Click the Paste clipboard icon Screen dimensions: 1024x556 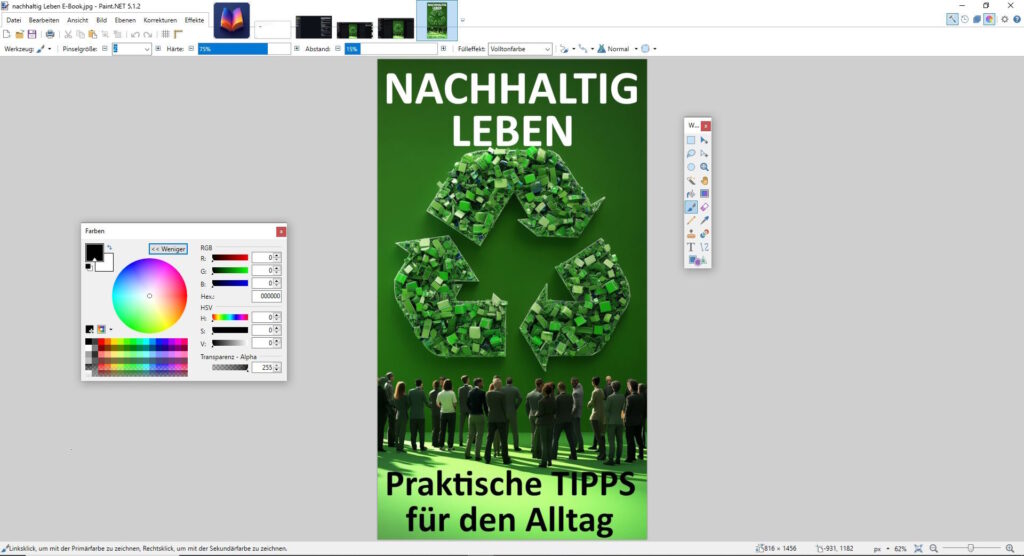coord(93,34)
